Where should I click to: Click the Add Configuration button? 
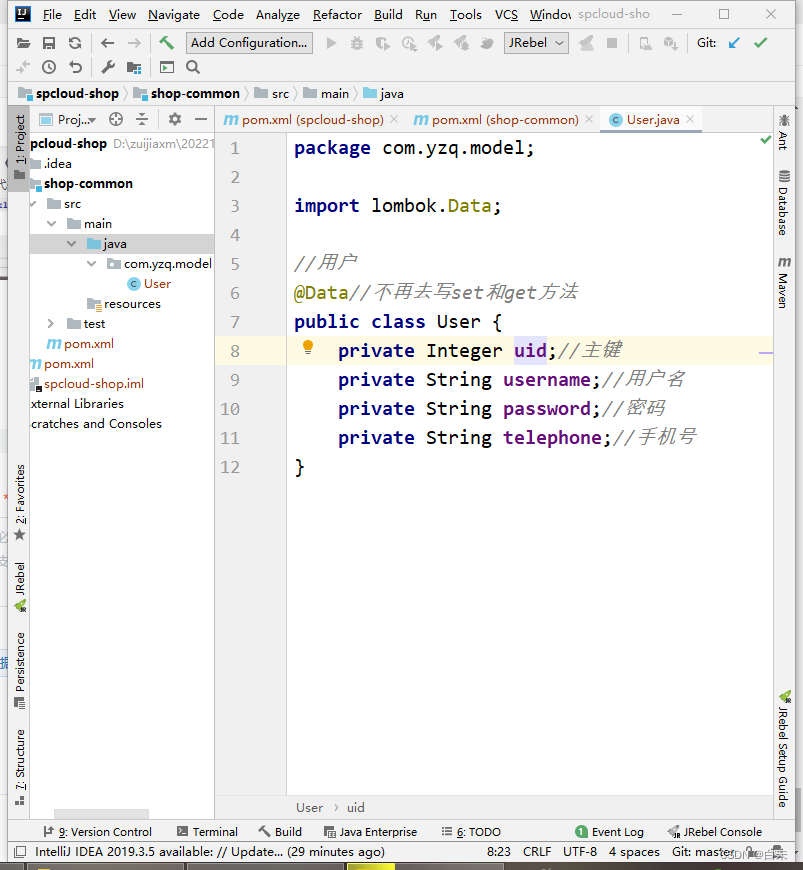pyautogui.click(x=249, y=43)
